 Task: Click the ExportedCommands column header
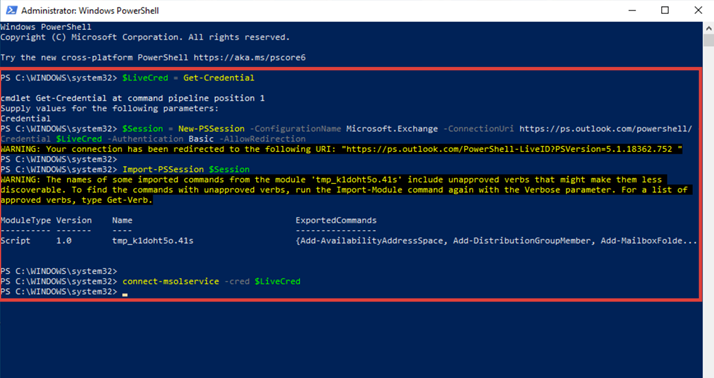pos(336,220)
